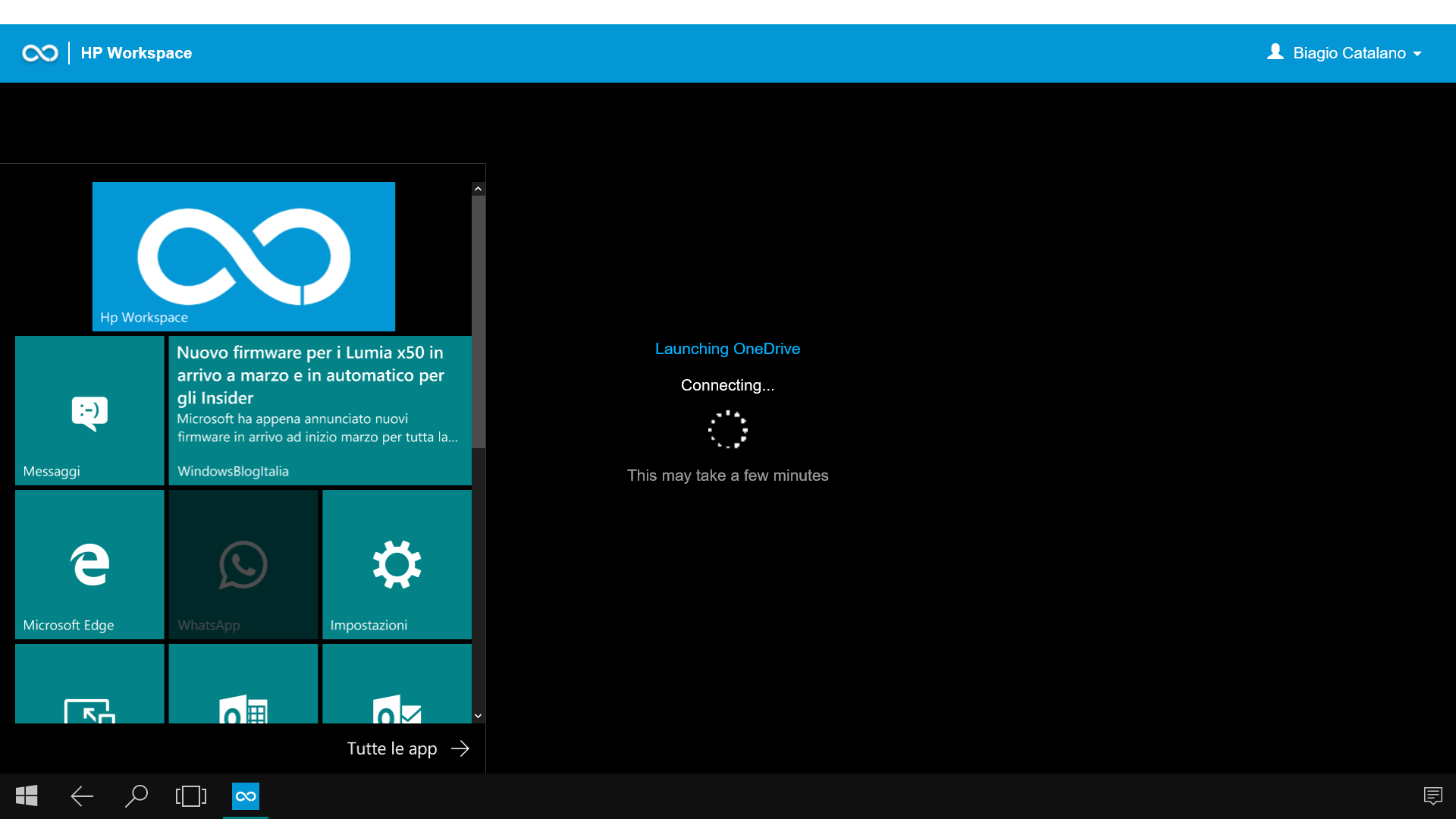Screen dimensions: 1456x819
Task: Open the Outlook Mail tile
Action: coord(397,683)
